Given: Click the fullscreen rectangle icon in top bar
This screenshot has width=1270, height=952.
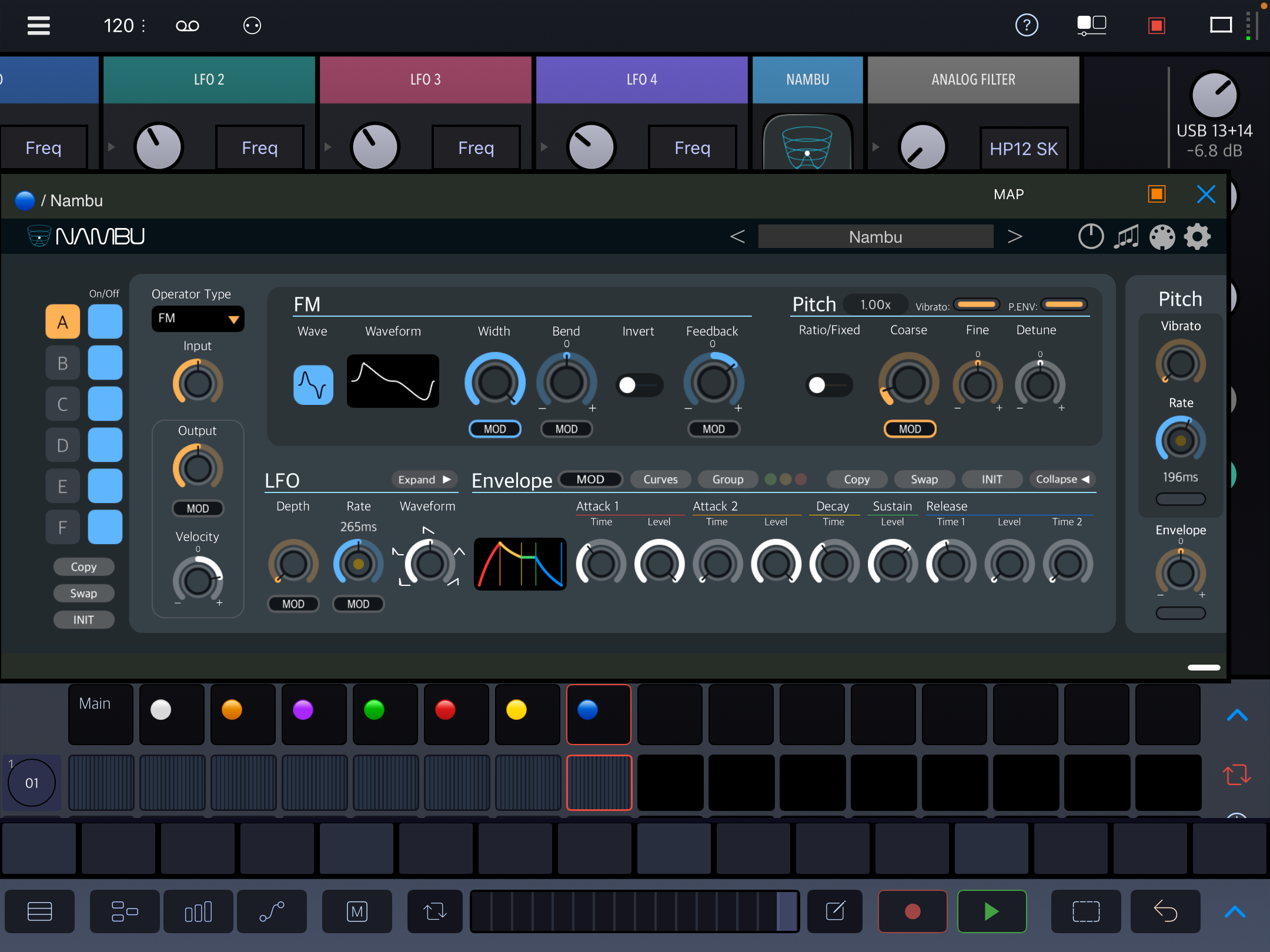Looking at the screenshot, I should (1221, 25).
